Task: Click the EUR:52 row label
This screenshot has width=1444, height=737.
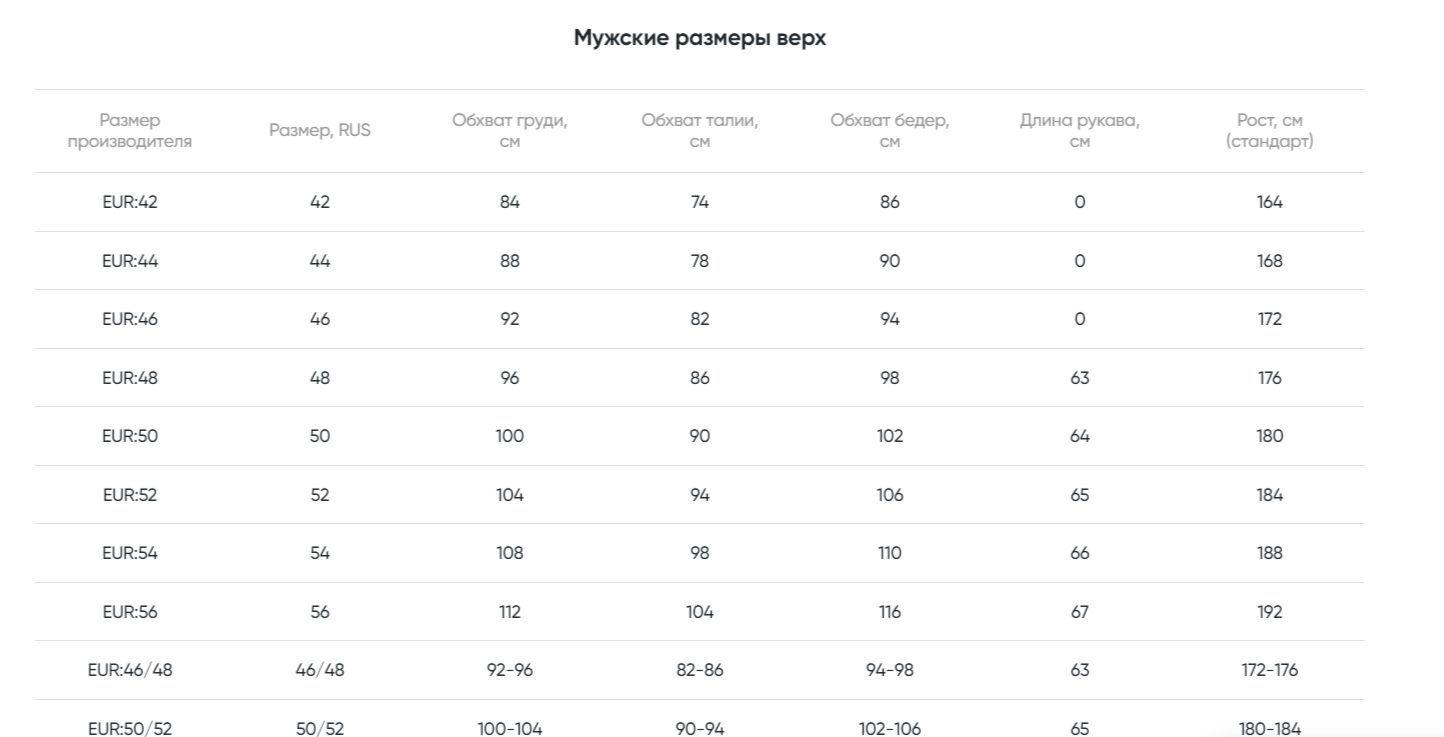Action: pos(130,495)
